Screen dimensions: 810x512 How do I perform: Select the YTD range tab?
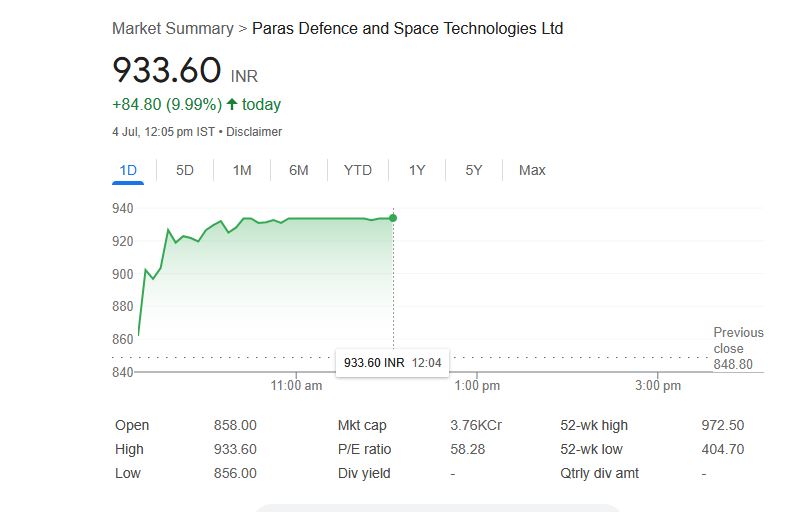[357, 170]
